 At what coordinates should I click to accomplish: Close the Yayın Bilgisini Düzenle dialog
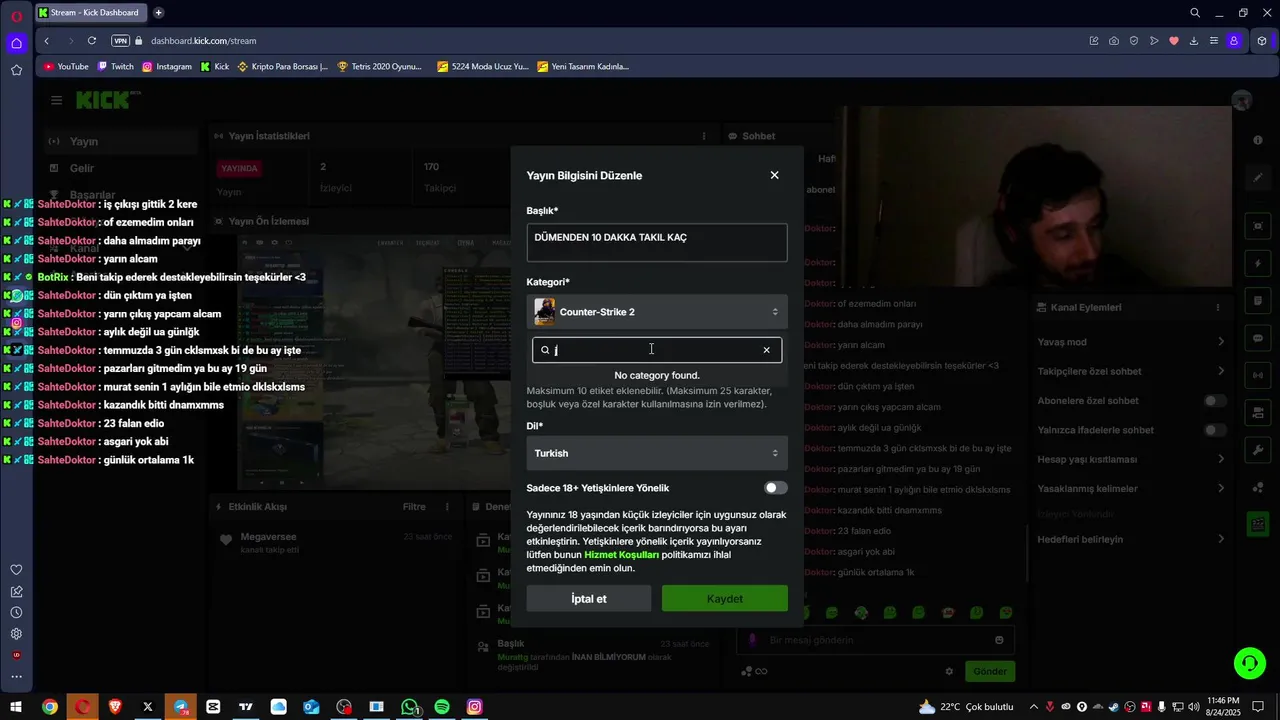774,175
